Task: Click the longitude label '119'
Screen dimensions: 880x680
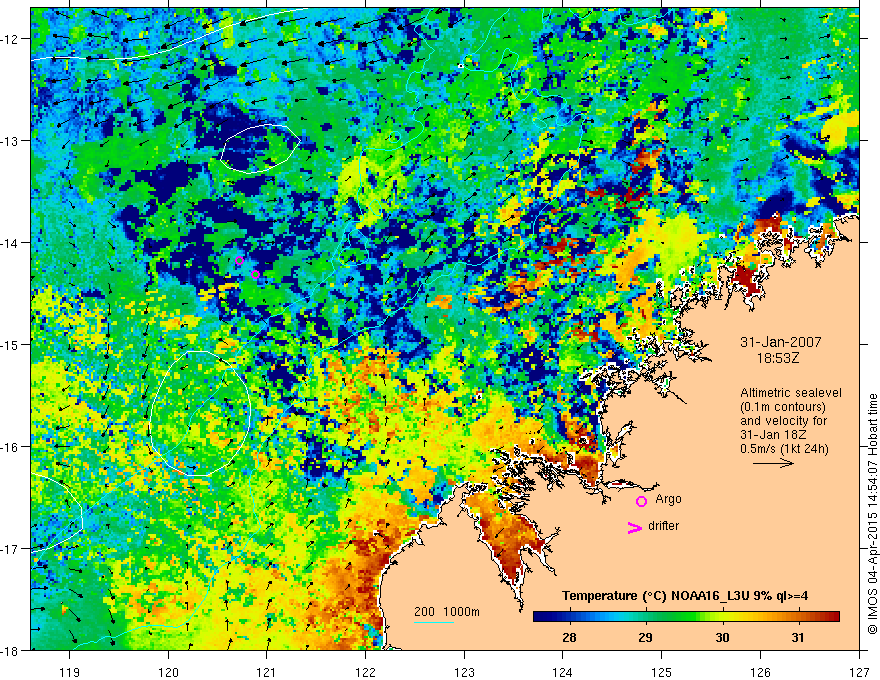Action: [70, 672]
